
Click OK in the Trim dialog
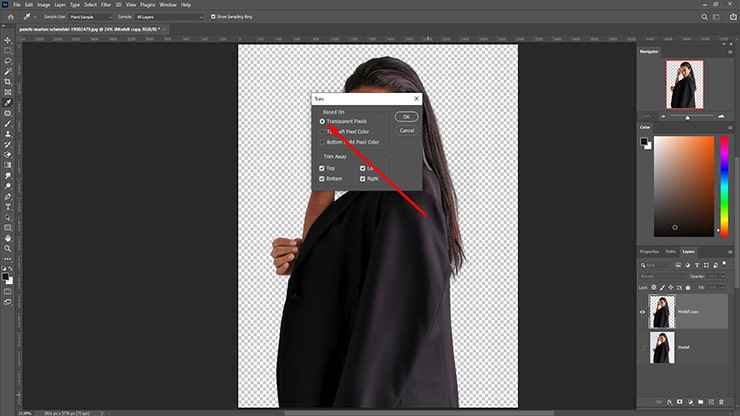(406, 117)
